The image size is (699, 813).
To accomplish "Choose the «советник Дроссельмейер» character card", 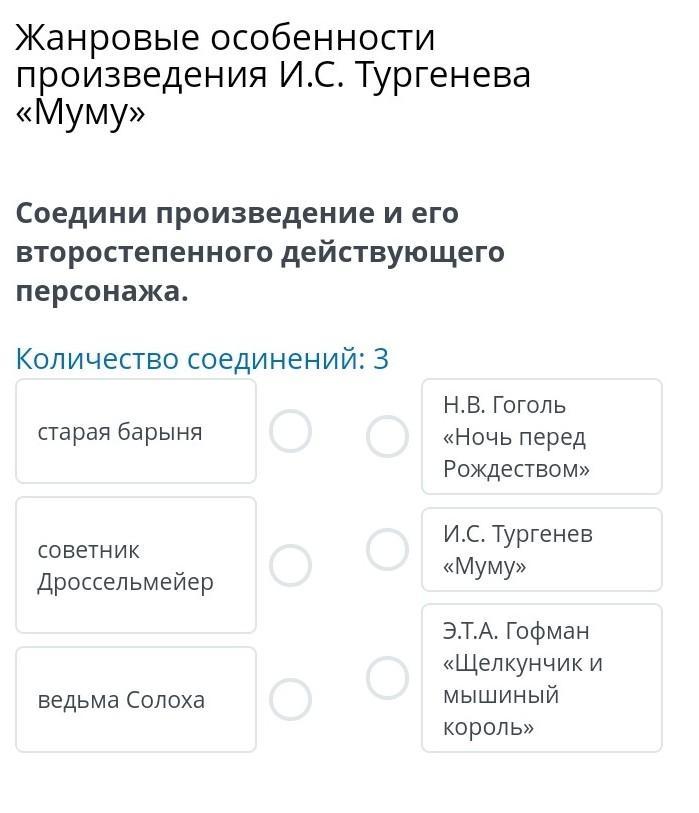I will click(136, 565).
